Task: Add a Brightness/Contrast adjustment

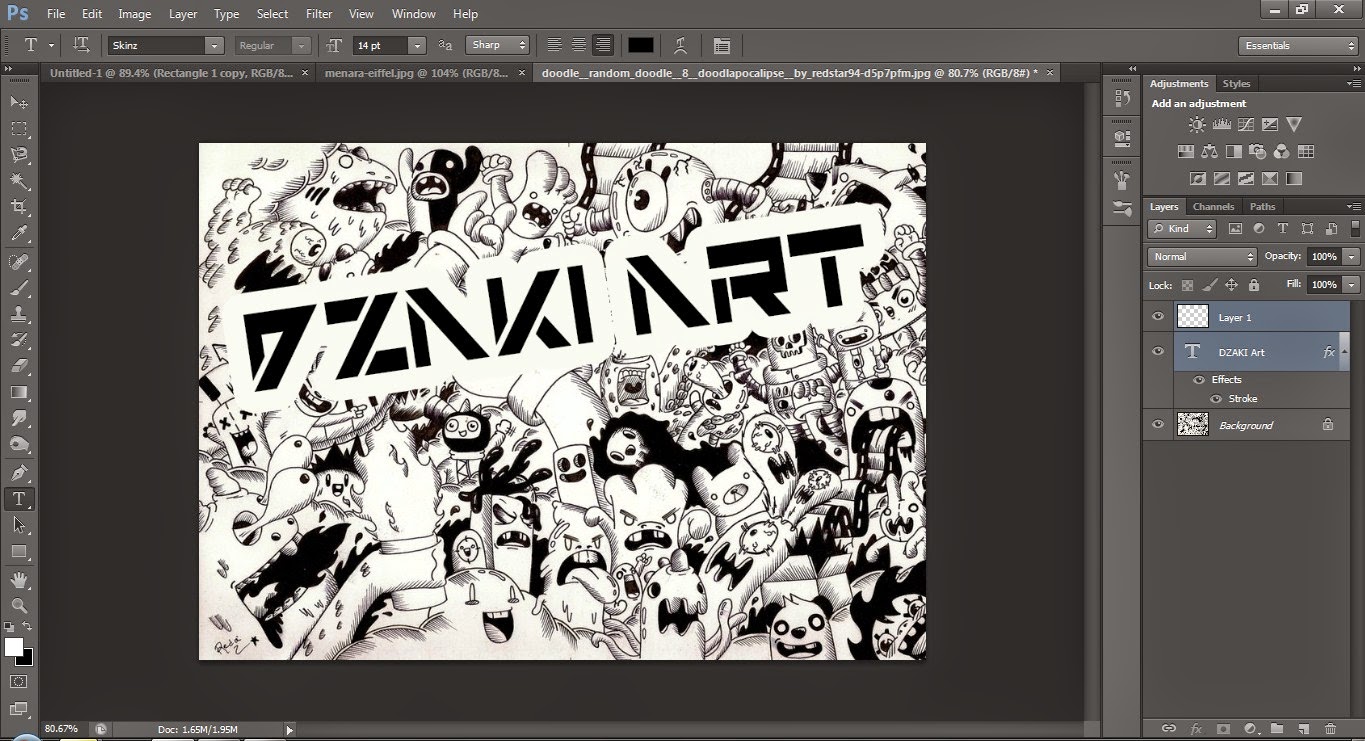Action: pos(1197,125)
